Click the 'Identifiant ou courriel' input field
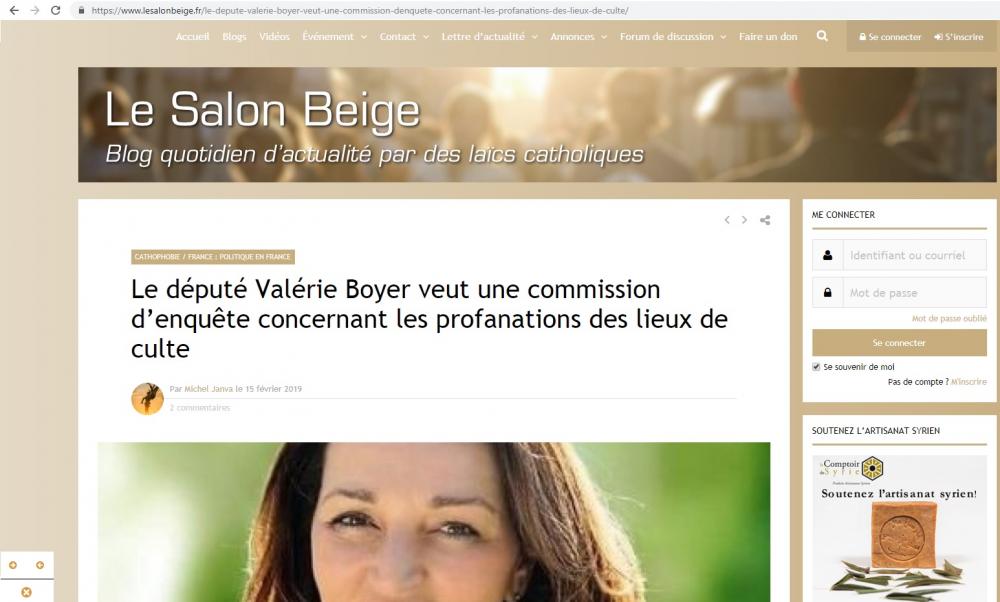Viewport: 1000px width, 602px height. coord(915,255)
